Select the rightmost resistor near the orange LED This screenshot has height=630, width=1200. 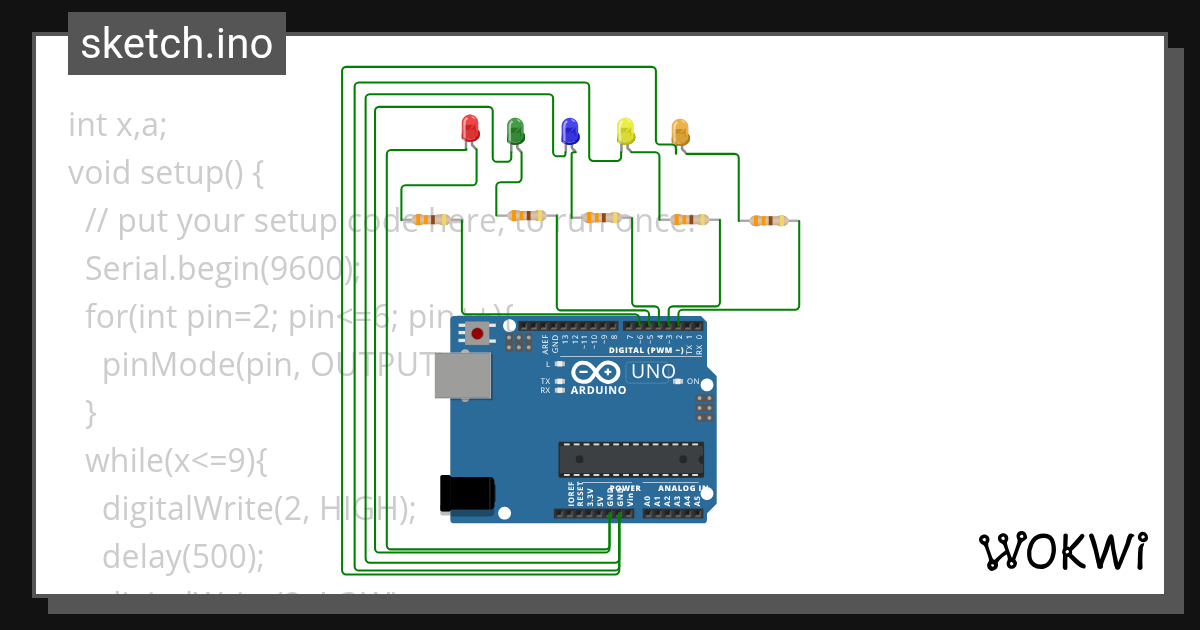pyautogui.click(x=768, y=222)
